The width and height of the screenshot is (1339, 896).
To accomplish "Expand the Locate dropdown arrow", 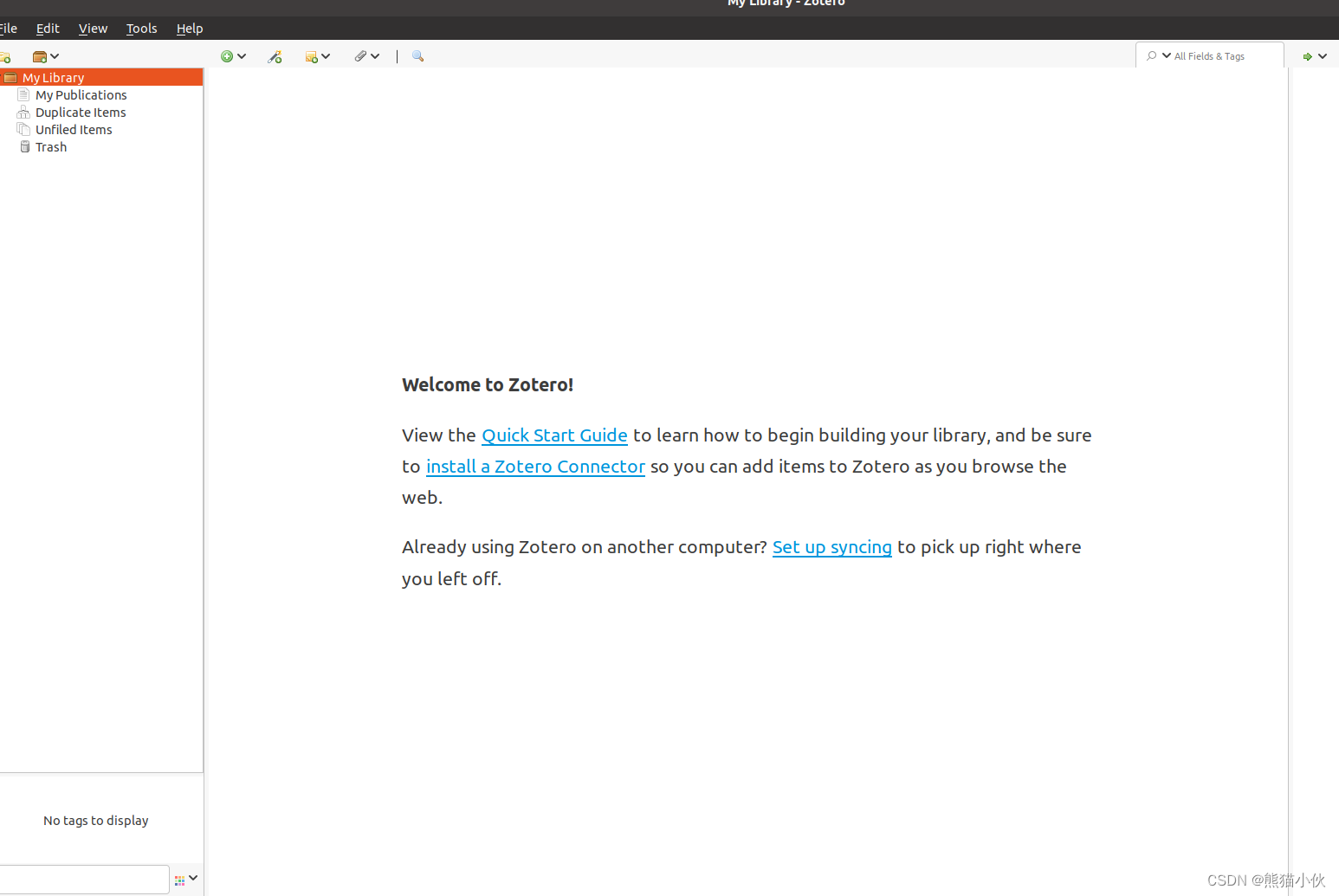I will click(x=1323, y=56).
